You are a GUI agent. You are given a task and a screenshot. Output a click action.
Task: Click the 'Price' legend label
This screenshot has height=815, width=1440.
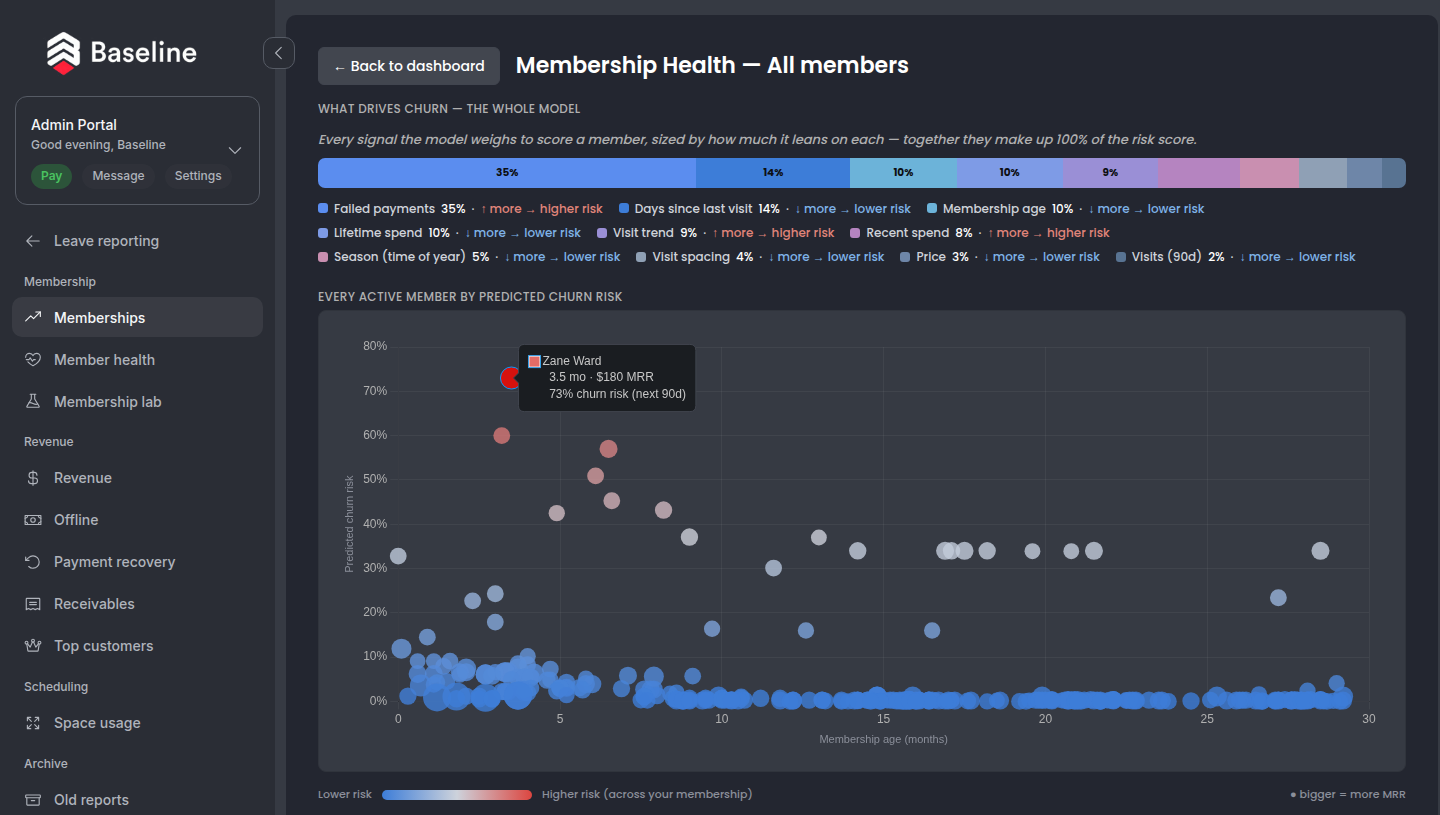tap(931, 257)
